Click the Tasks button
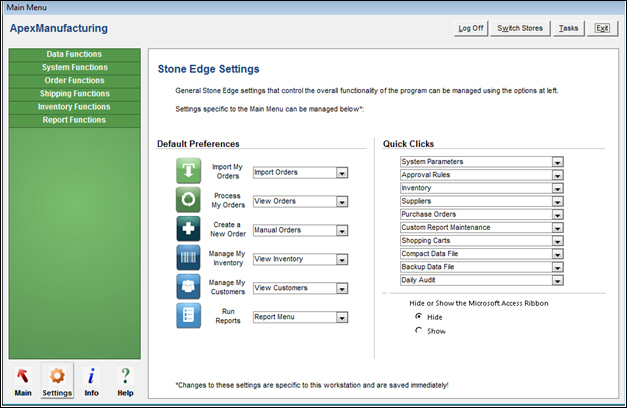The width and height of the screenshot is (627, 408). [568, 28]
